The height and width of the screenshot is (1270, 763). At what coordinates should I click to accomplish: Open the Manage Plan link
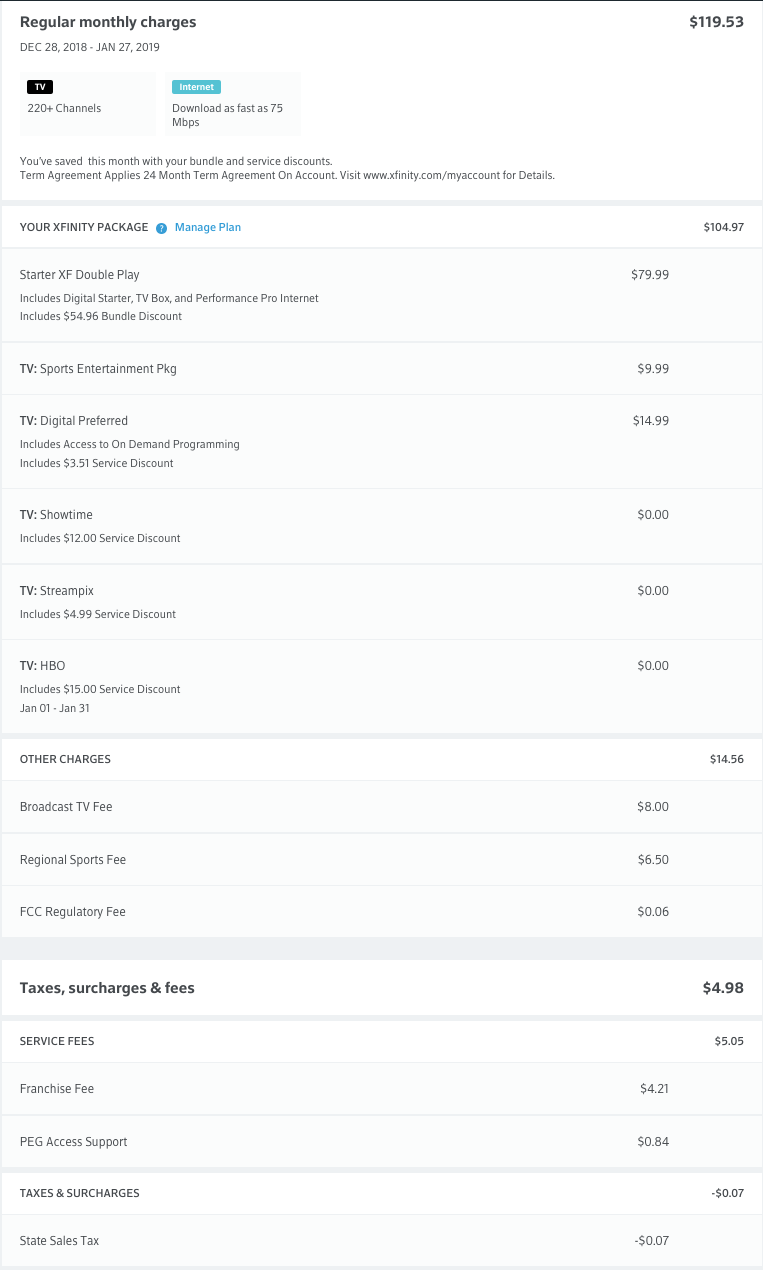point(208,227)
